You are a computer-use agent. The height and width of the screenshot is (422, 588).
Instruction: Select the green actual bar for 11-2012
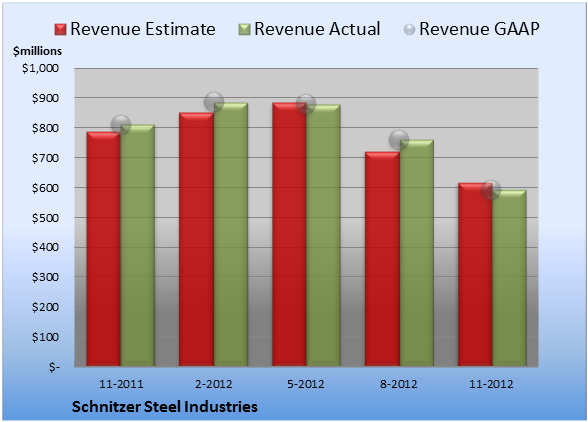click(x=509, y=278)
